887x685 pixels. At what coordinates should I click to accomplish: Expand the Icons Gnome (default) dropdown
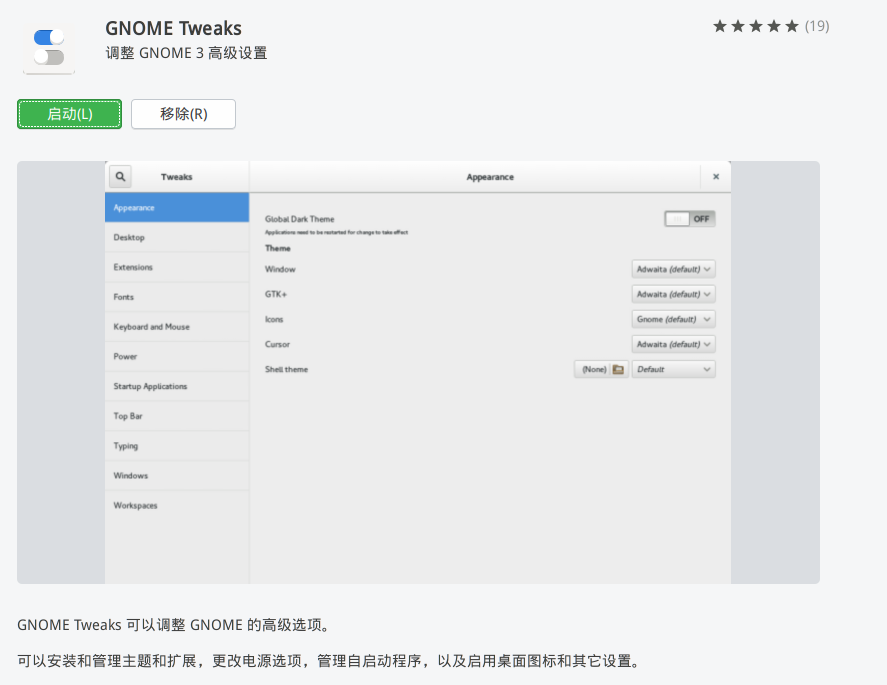pos(673,319)
